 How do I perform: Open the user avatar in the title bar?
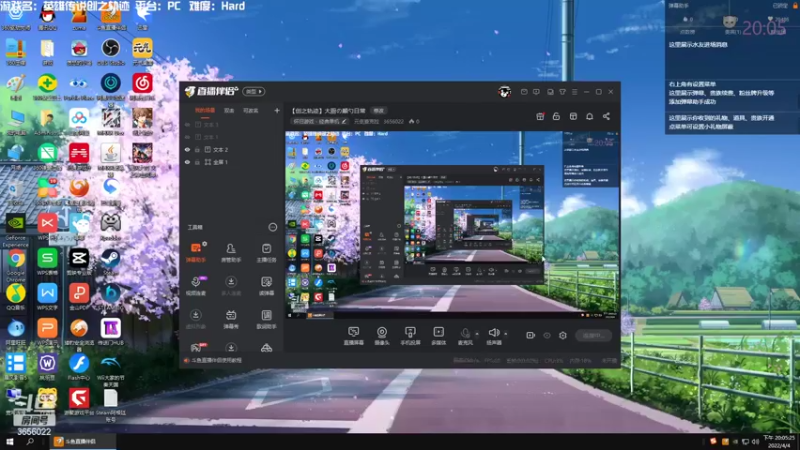(x=505, y=92)
